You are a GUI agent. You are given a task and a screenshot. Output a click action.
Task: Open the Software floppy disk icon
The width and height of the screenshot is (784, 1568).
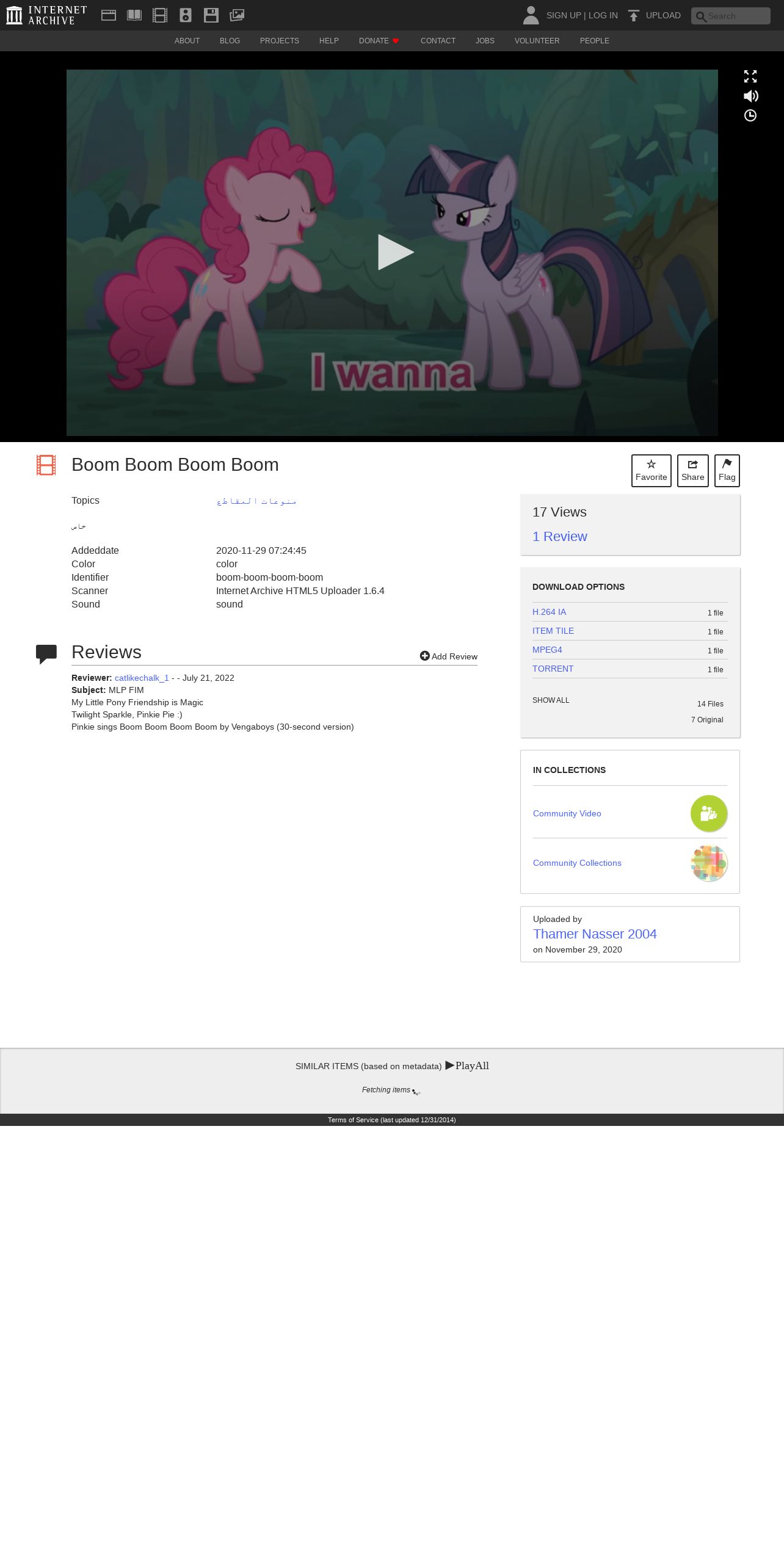pyautogui.click(x=211, y=15)
